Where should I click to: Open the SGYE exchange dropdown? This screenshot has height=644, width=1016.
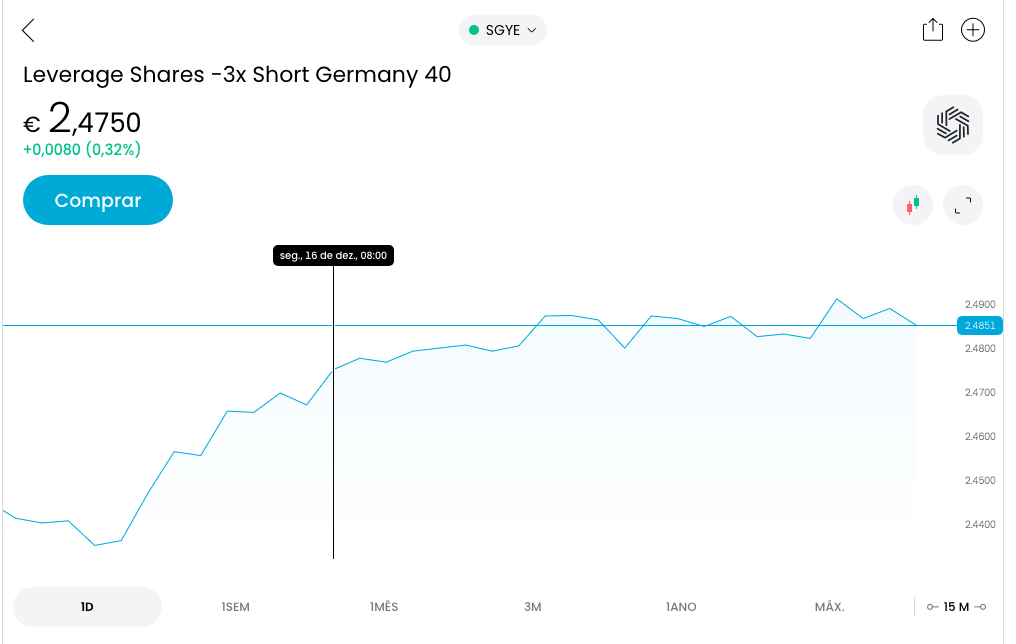point(503,30)
